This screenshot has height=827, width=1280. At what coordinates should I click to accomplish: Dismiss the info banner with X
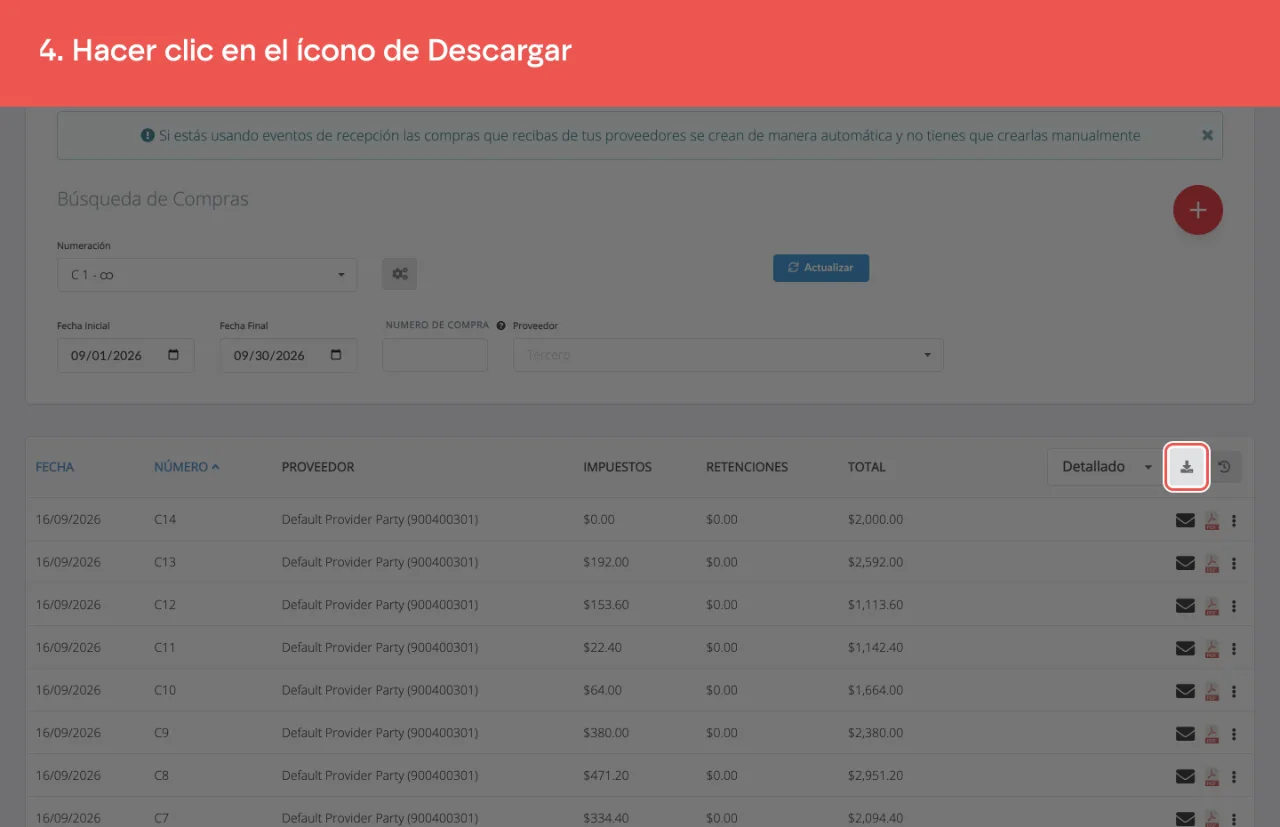[1207, 135]
